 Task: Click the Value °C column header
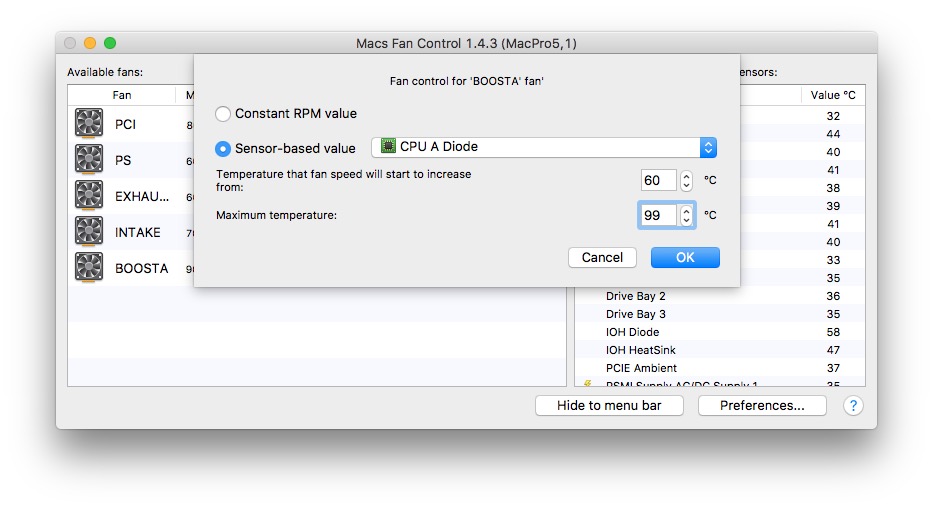pyautogui.click(x=833, y=95)
